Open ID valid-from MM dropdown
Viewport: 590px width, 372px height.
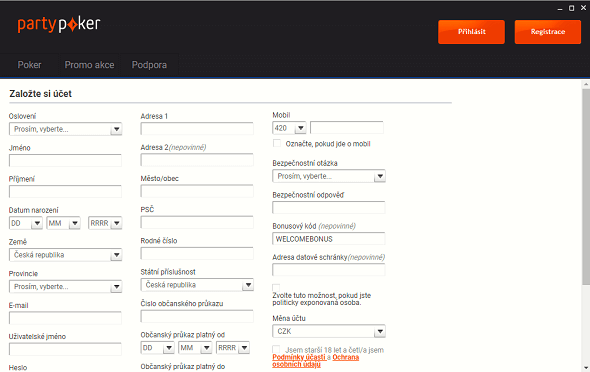pyautogui.click(x=195, y=348)
